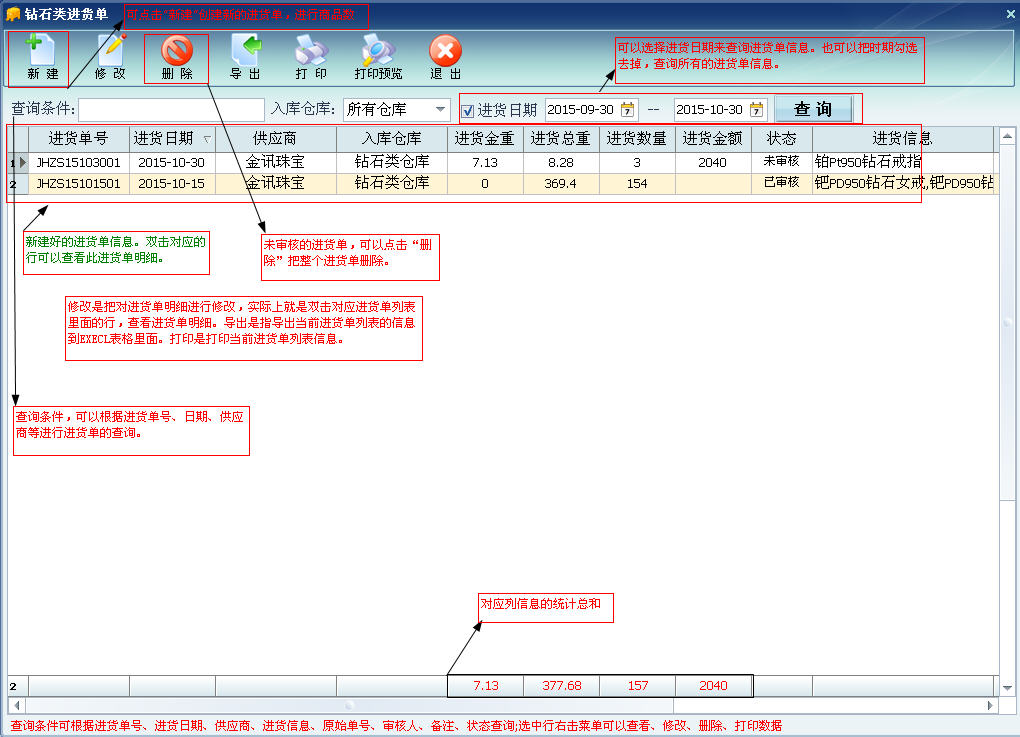This screenshot has width=1020, height=737.
Task: Click date cell 2015-10-30
Action: click(172, 163)
